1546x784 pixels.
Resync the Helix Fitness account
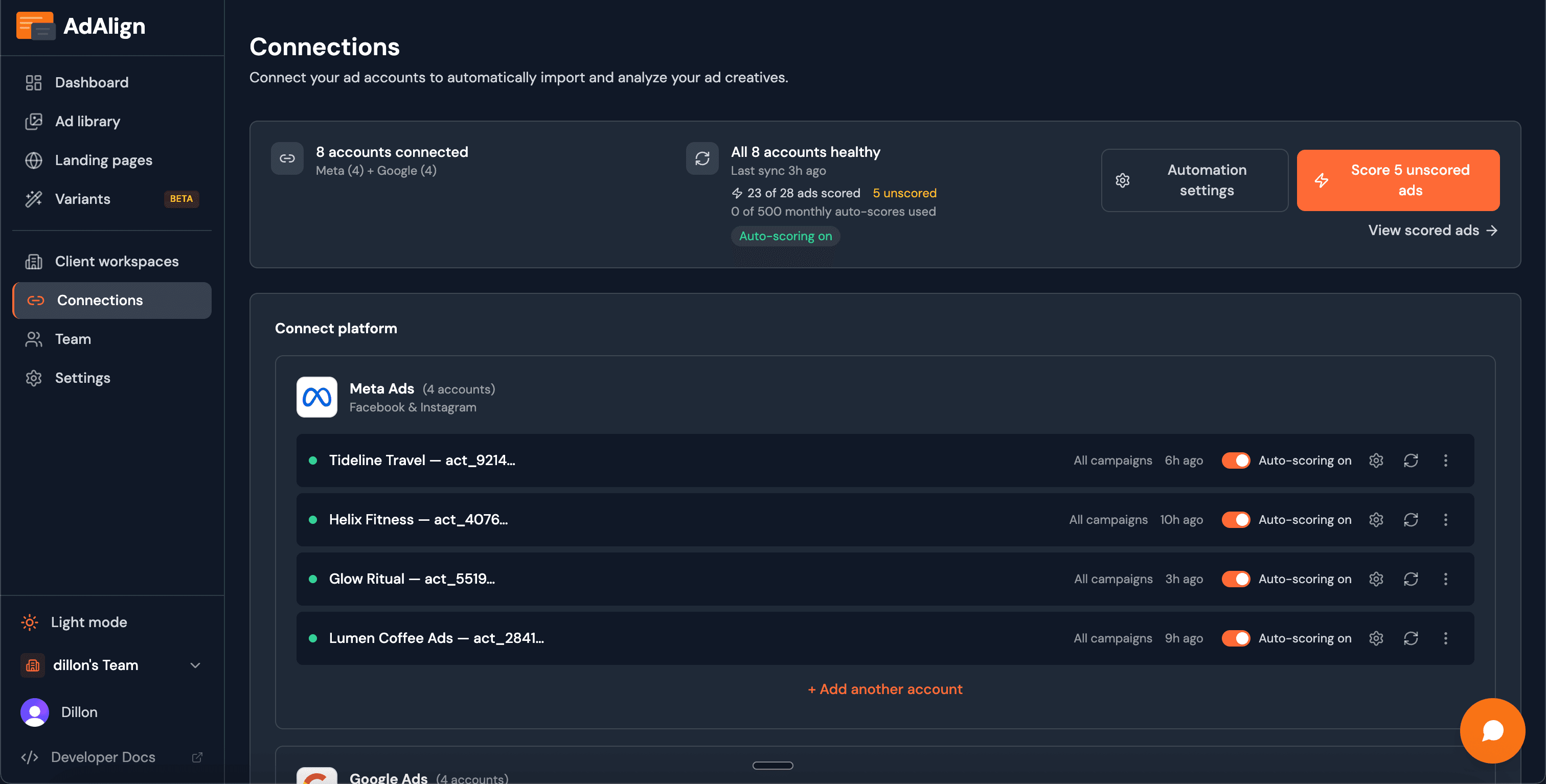pos(1411,519)
